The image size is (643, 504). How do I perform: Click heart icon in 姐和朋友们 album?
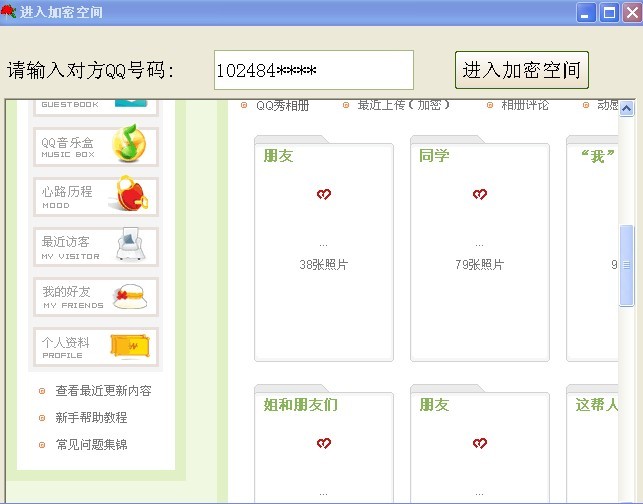pyautogui.click(x=323, y=443)
